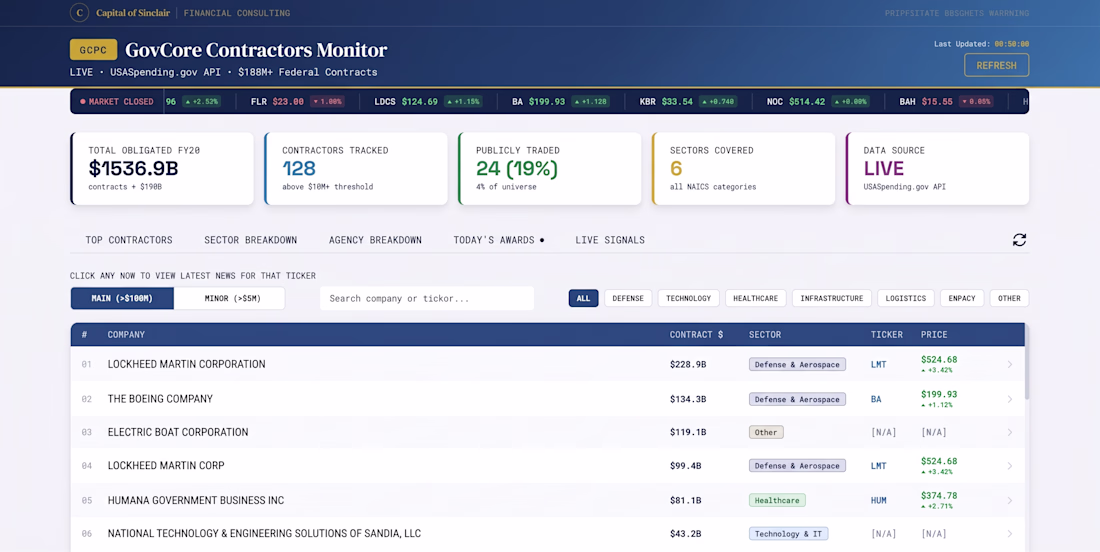Screen dimensions: 1100x552
Task: Click the Total Obligated FY20 card
Action: pos(162,168)
